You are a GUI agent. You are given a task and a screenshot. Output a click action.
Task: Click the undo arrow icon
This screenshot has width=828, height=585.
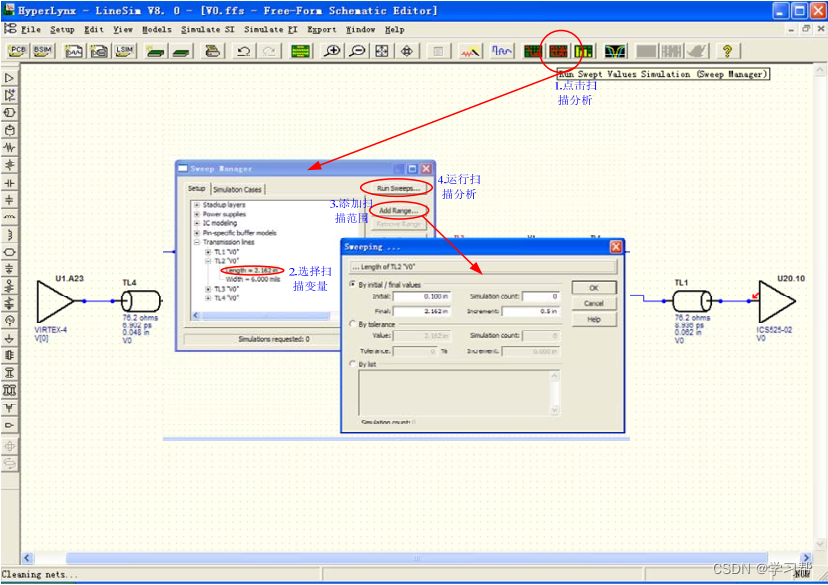pyautogui.click(x=243, y=51)
